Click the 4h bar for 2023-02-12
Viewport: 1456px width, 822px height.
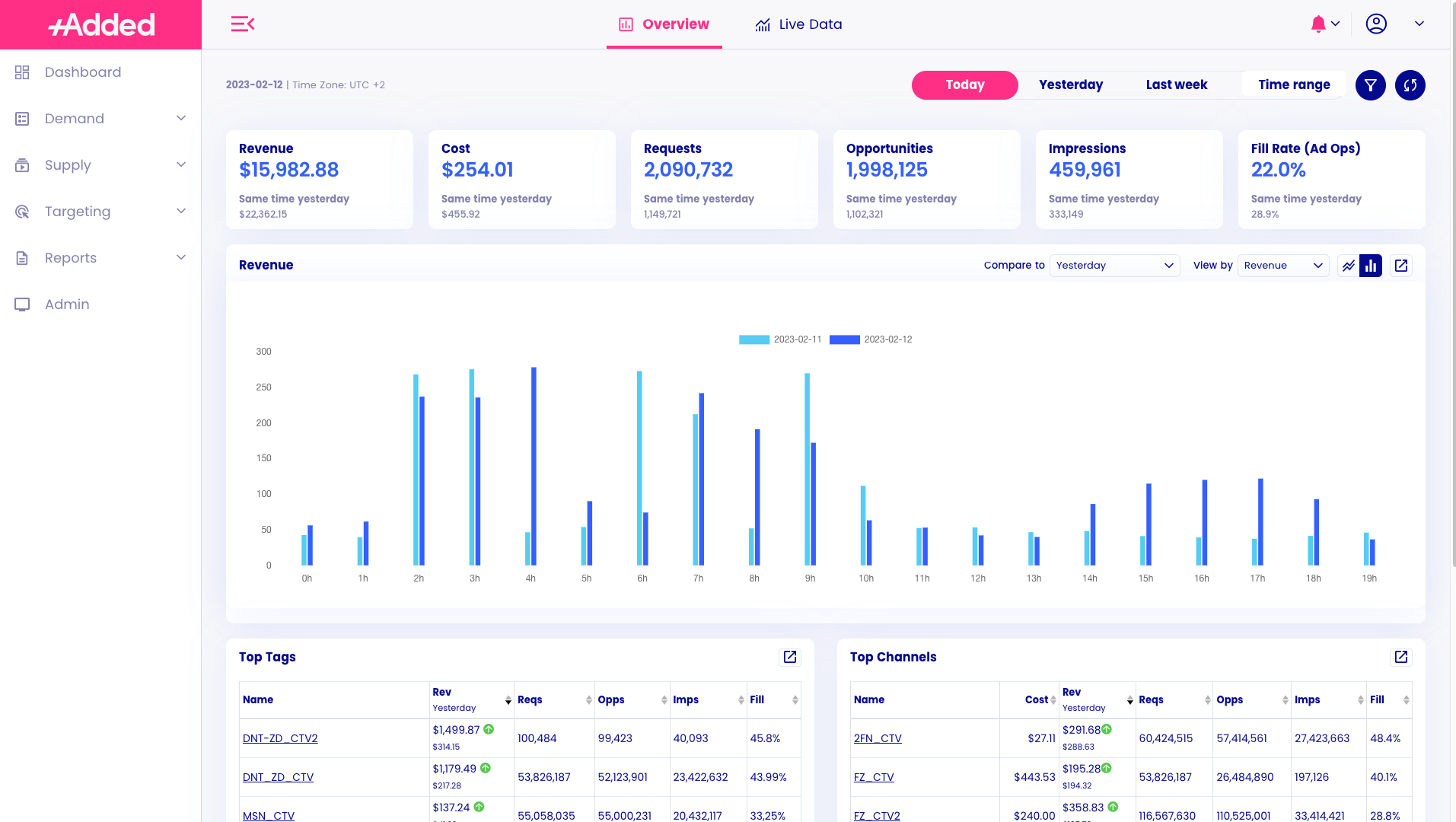[x=534, y=466]
